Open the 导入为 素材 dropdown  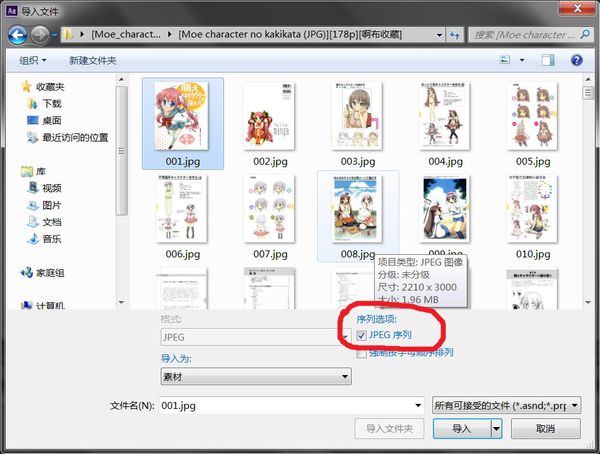pyautogui.click(x=256, y=376)
